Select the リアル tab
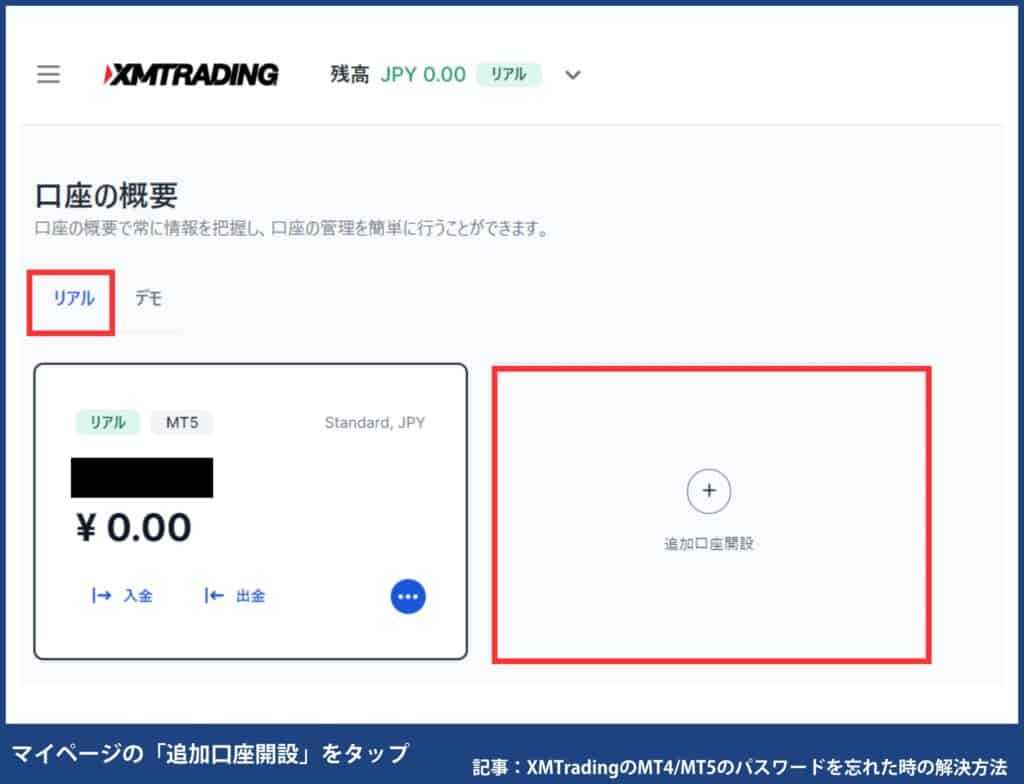Image resolution: width=1024 pixels, height=784 pixels. coord(74,299)
